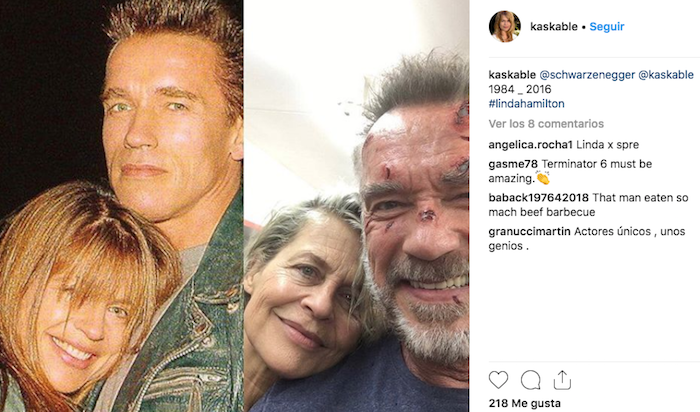Click the heart icon to like the post
700x412 pixels.
click(x=498, y=380)
